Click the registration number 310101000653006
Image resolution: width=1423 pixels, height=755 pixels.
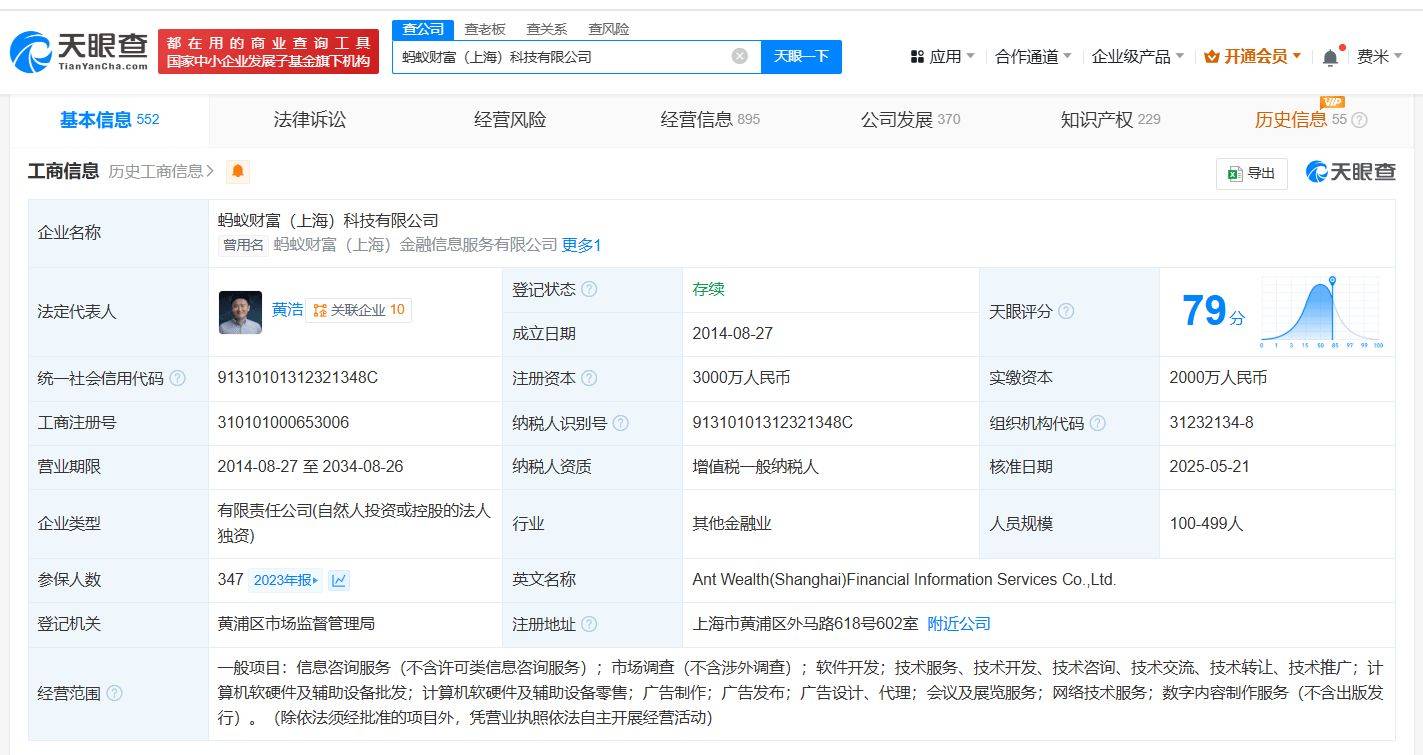(x=283, y=423)
